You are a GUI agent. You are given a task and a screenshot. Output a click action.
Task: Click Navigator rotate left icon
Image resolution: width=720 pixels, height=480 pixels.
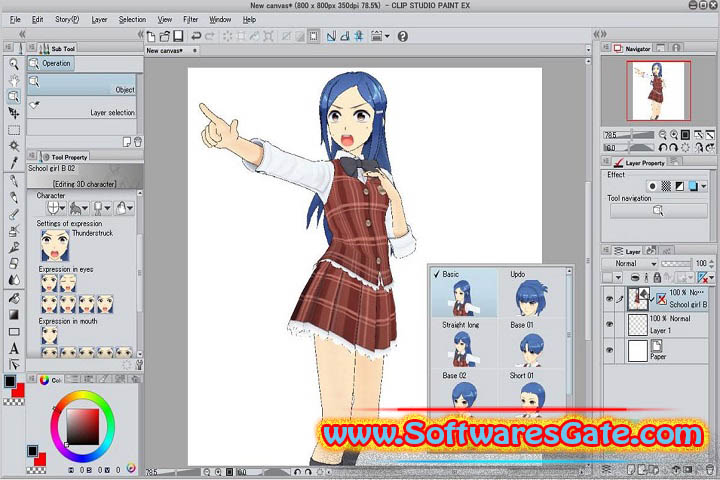click(x=663, y=148)
